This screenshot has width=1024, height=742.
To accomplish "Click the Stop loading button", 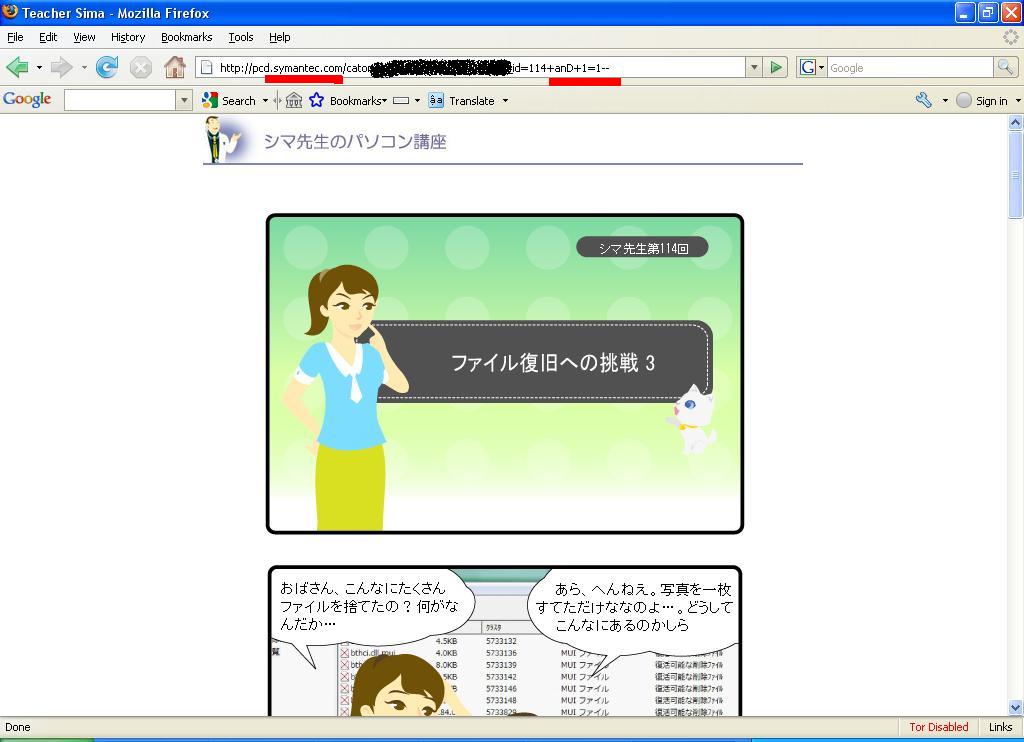I will coord(140,67).
